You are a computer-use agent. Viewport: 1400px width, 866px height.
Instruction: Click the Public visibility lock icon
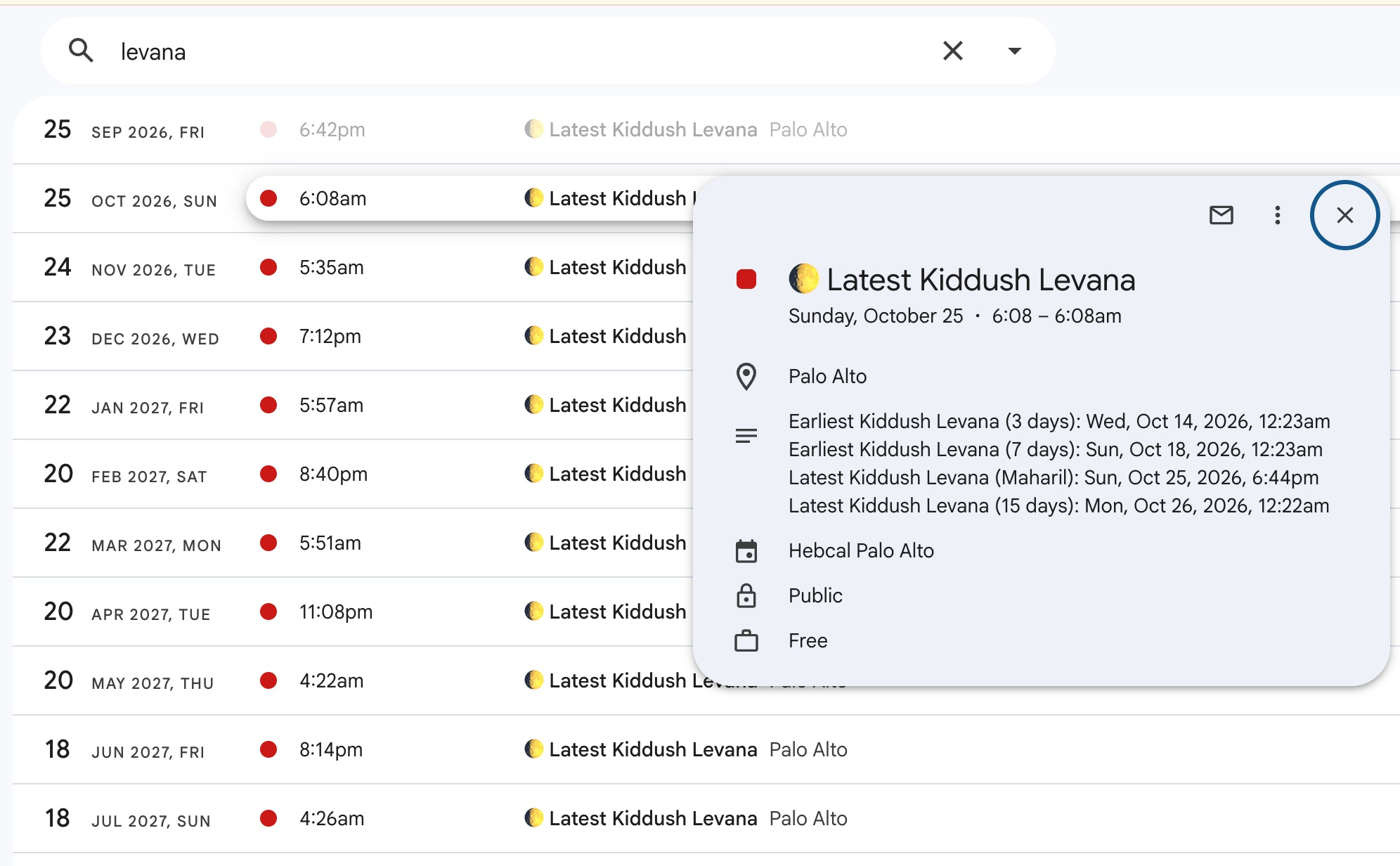[746, 595]
